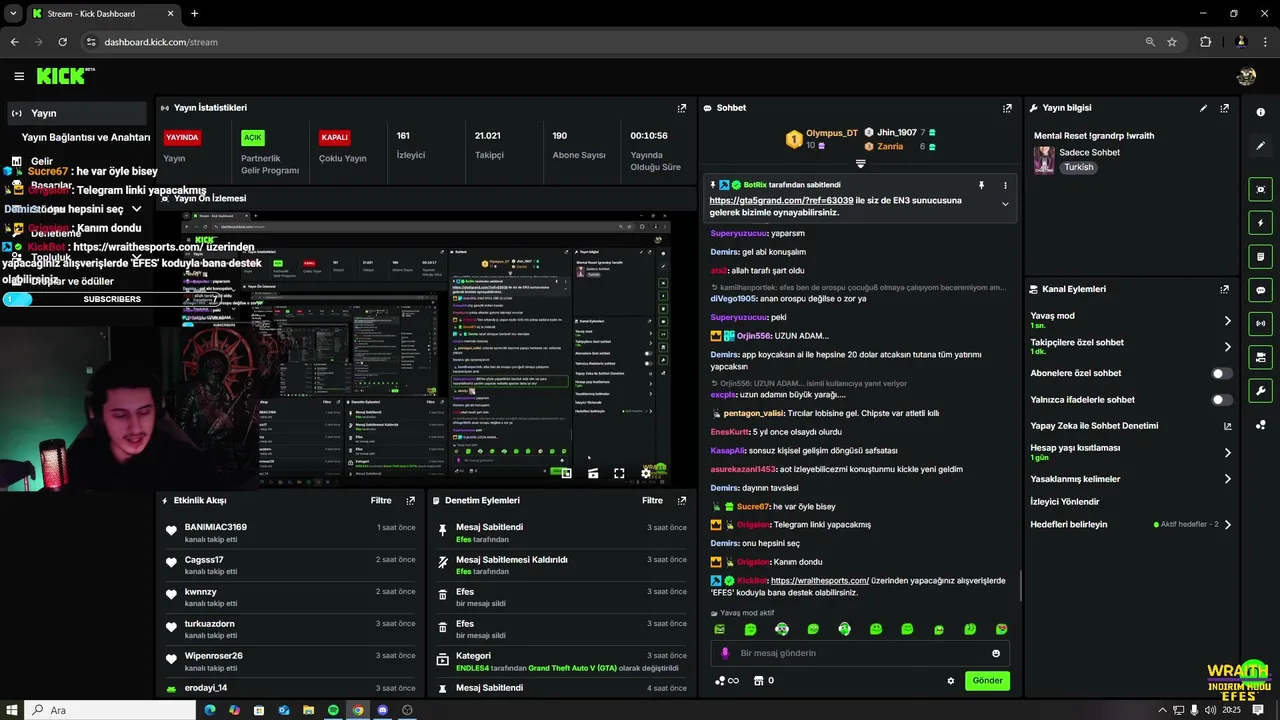
Task: Open the emoji picker in message box
Action: point(996,653)
